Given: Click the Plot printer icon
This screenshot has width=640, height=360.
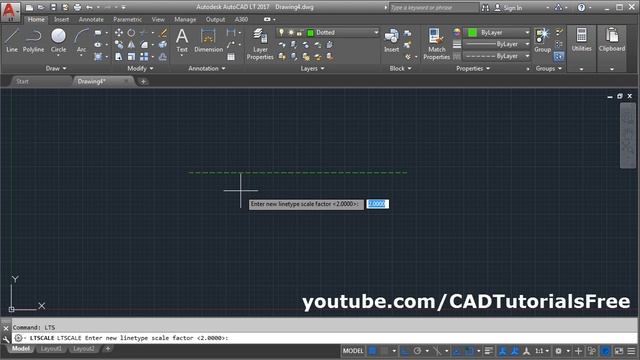Looking at the screenshot, I should click(77, 7).
